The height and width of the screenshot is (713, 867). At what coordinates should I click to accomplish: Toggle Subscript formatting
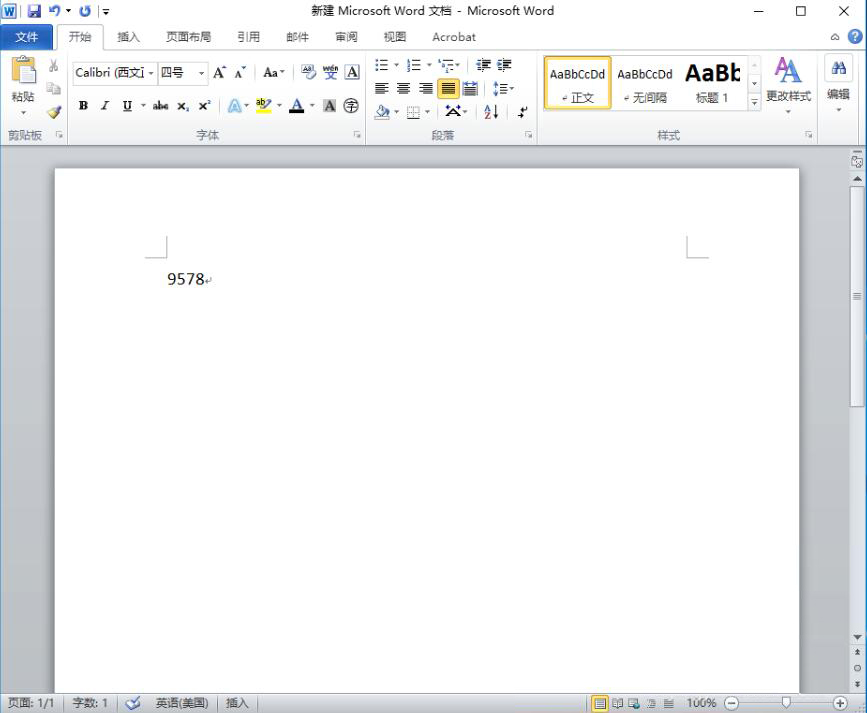pos(183,106)
